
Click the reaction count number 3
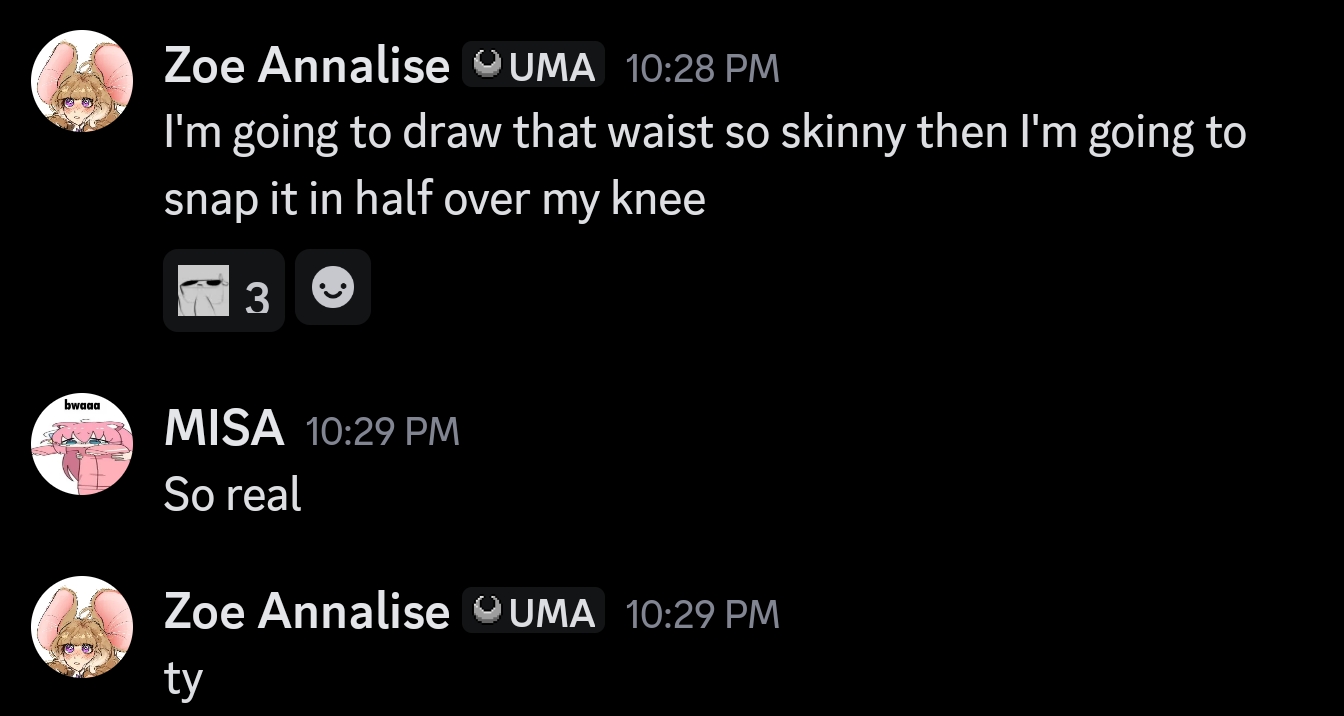257,297
